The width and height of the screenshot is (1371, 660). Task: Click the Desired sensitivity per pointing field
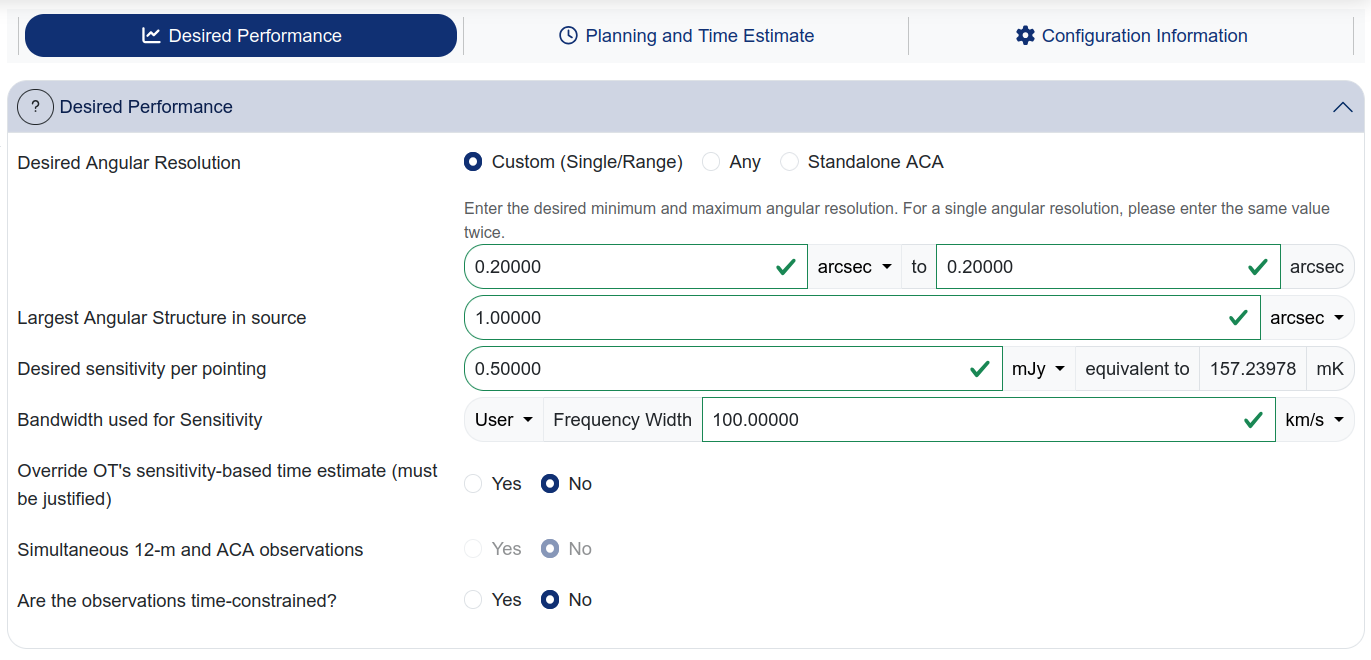[715, 369]
